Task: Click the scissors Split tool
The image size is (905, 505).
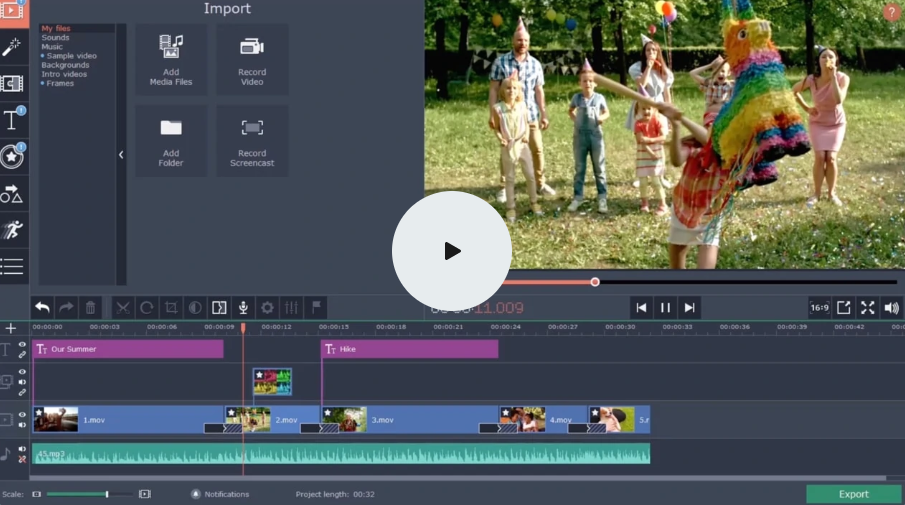Action: coord(122,308)
